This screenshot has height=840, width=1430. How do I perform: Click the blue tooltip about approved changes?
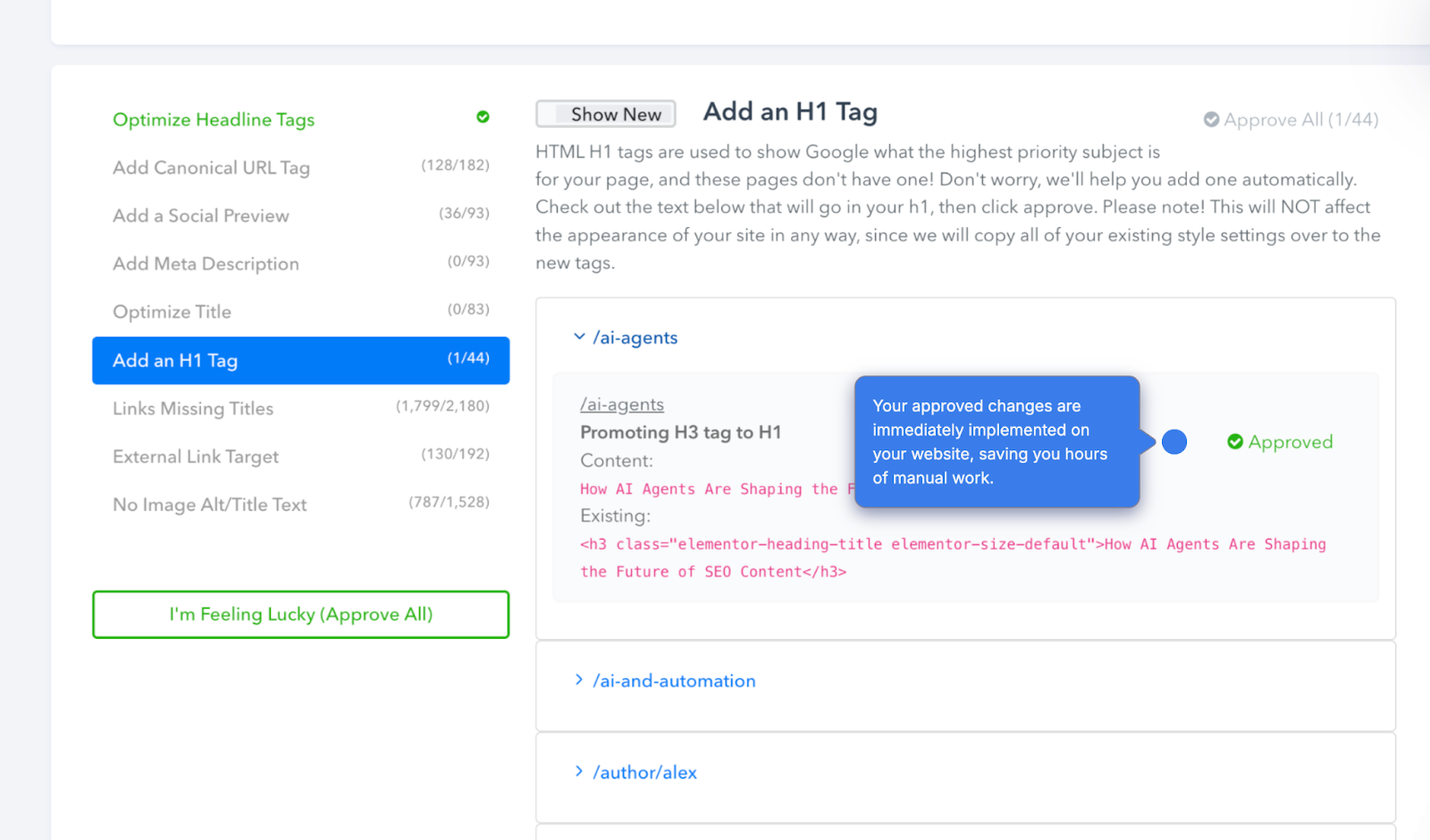(x=997, y=441)
